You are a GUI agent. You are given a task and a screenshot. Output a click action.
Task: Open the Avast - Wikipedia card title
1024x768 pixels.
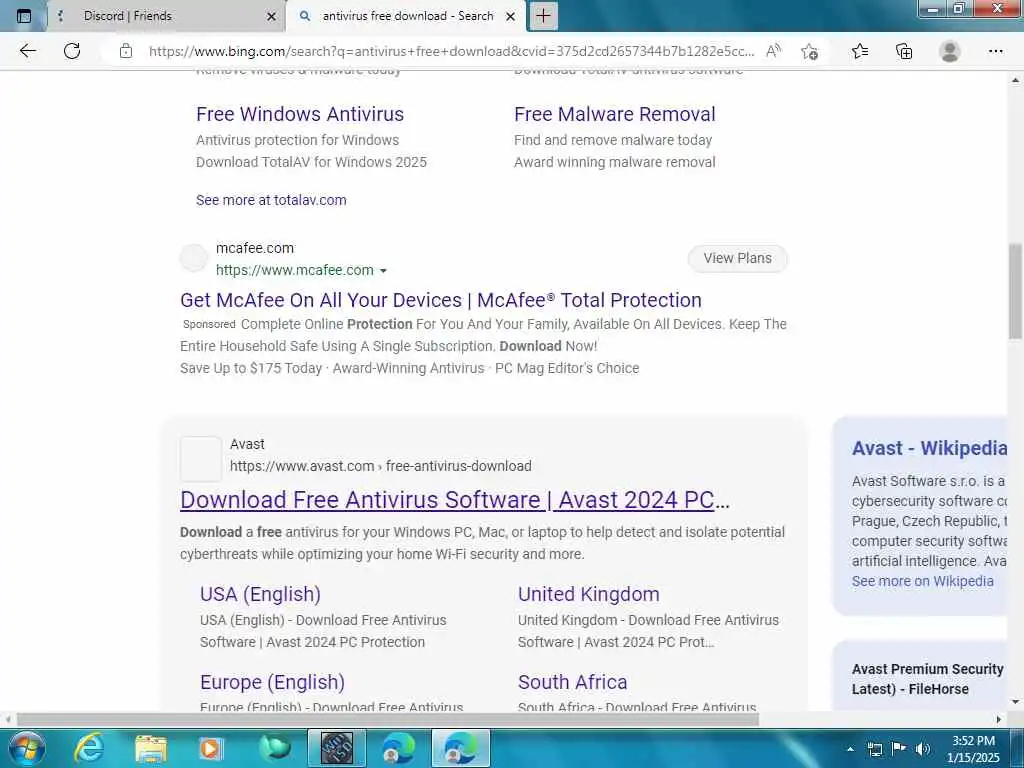click(x=929, y=449)
